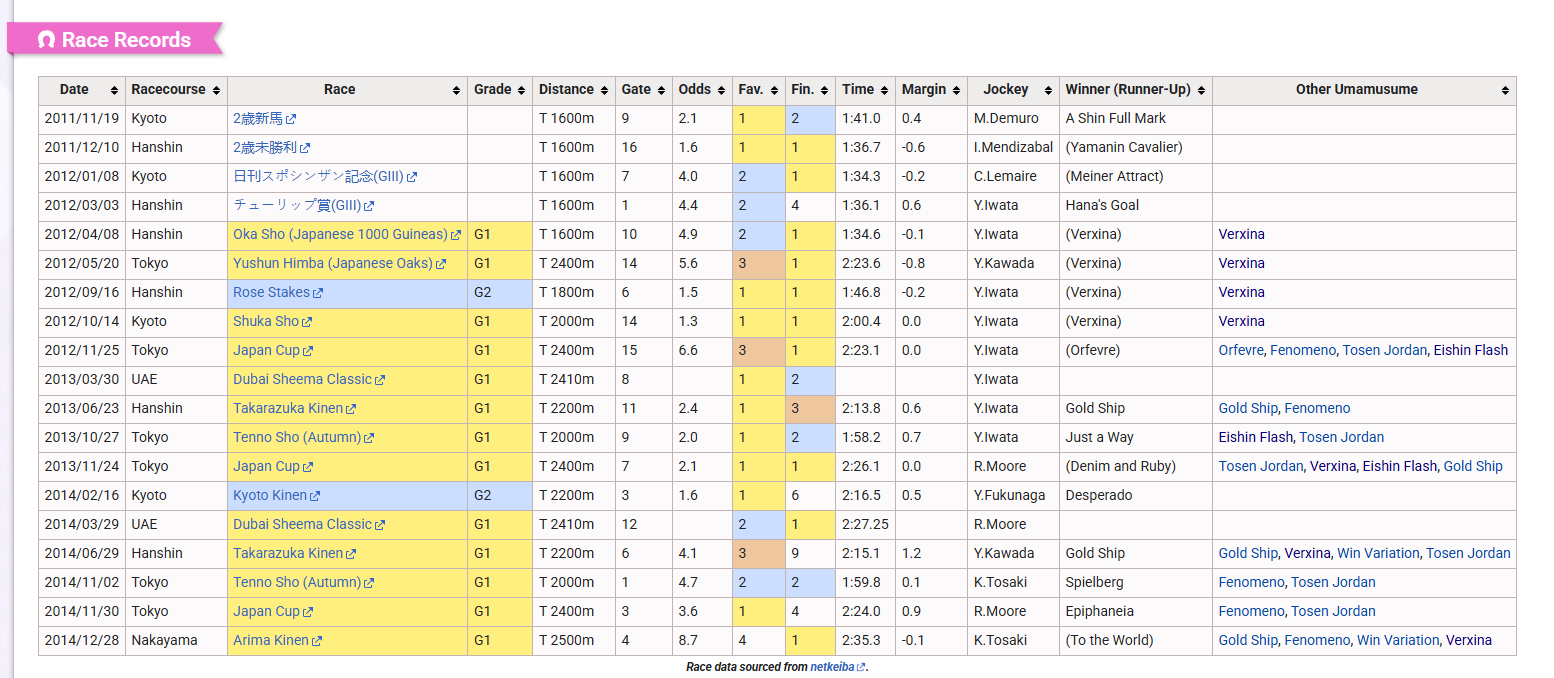Select the '2:27.25' time cell

865,524
